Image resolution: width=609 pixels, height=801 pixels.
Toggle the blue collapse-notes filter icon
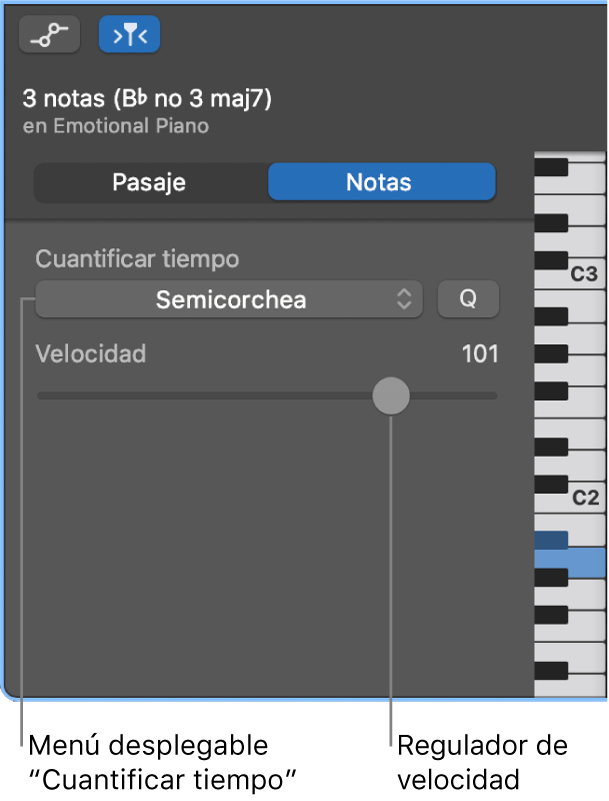[x=129, y=33]
